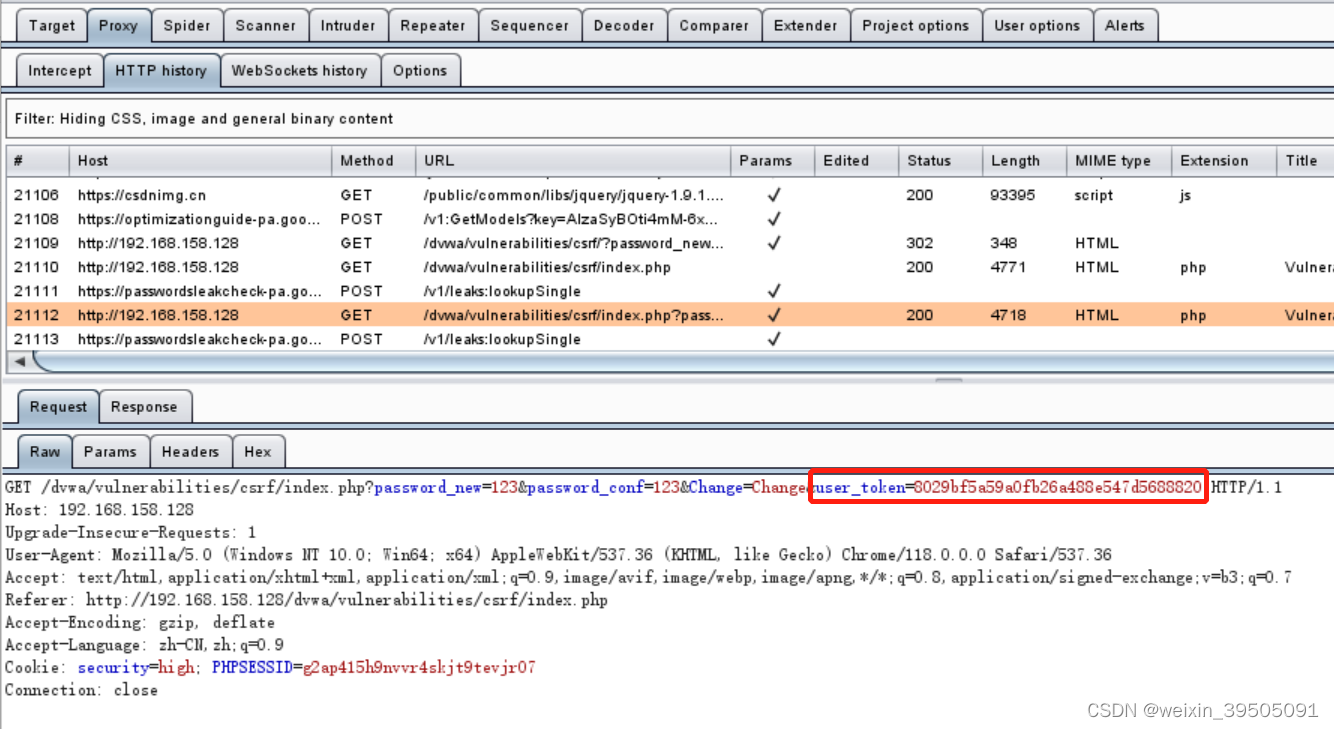The width and height of the screenshot is (1334, 729).
Task: Click length value 93395 in row 21106
Action: pos(1013,195)
